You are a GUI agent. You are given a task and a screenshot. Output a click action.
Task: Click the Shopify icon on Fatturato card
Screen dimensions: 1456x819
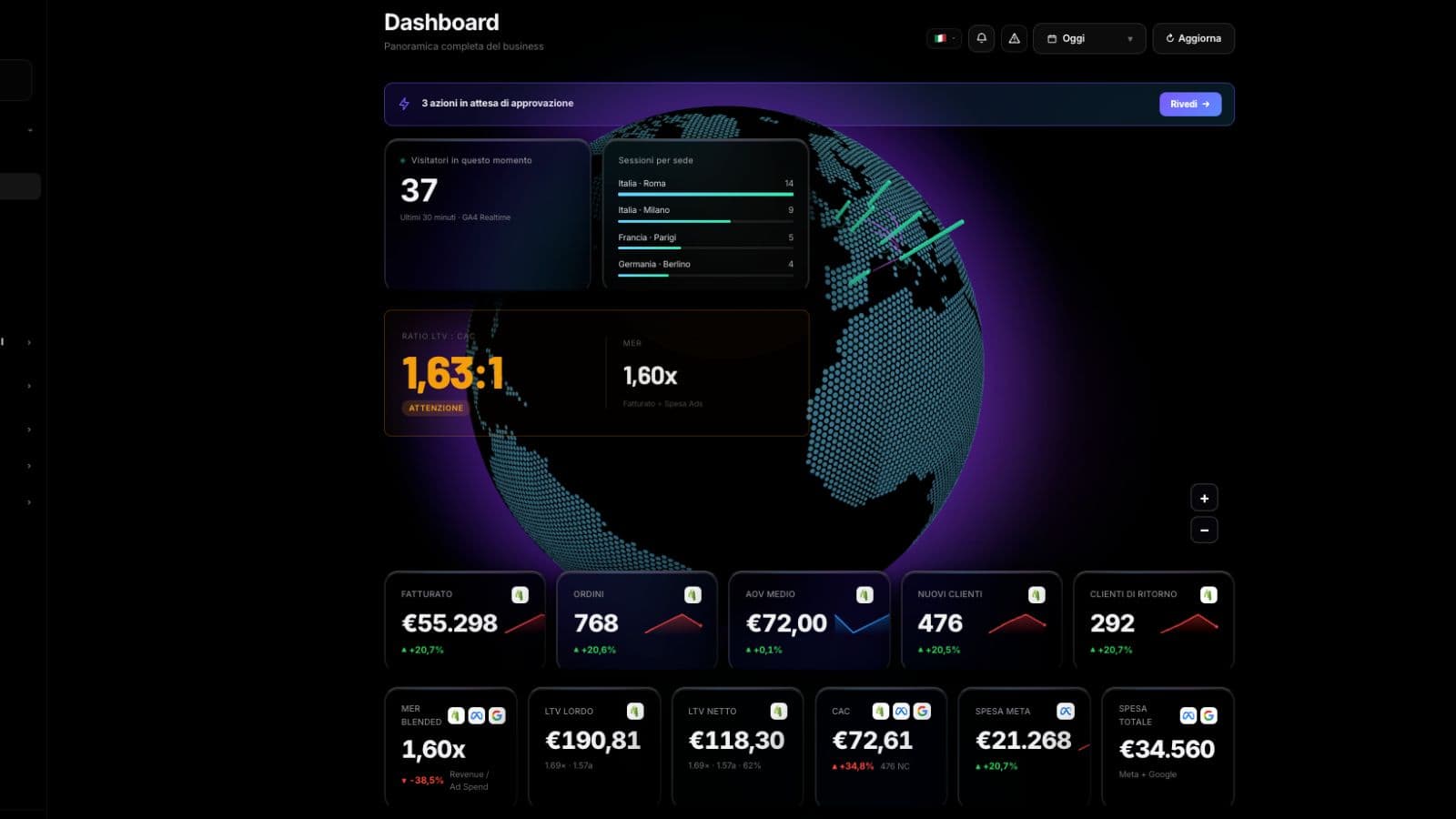coord(520,594)
